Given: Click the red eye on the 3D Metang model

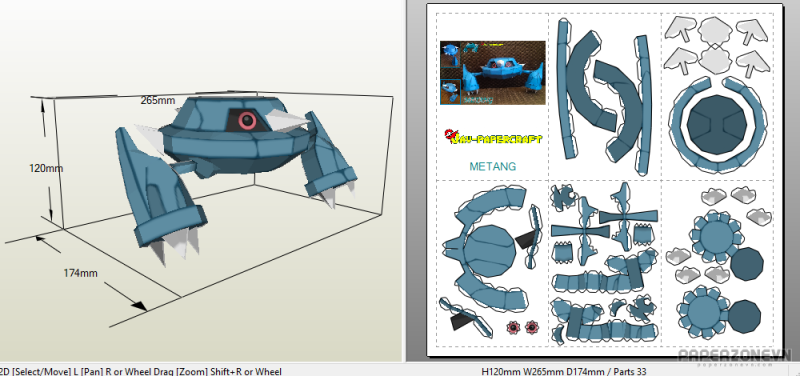Looking at the screenshot, I should 247,120.
